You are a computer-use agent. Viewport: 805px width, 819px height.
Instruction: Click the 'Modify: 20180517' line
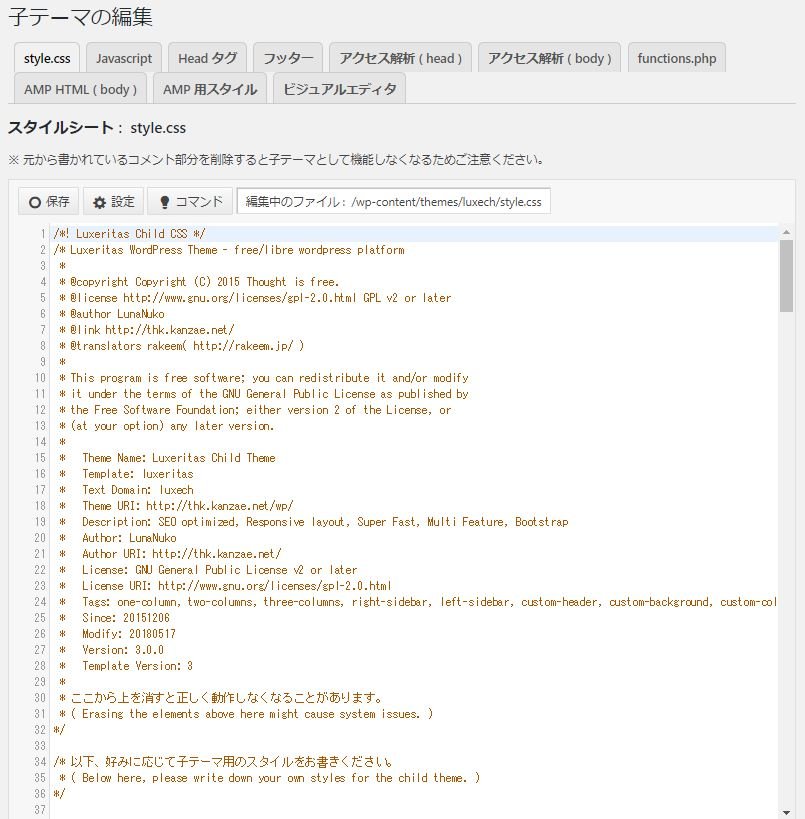tap(117, 634)
